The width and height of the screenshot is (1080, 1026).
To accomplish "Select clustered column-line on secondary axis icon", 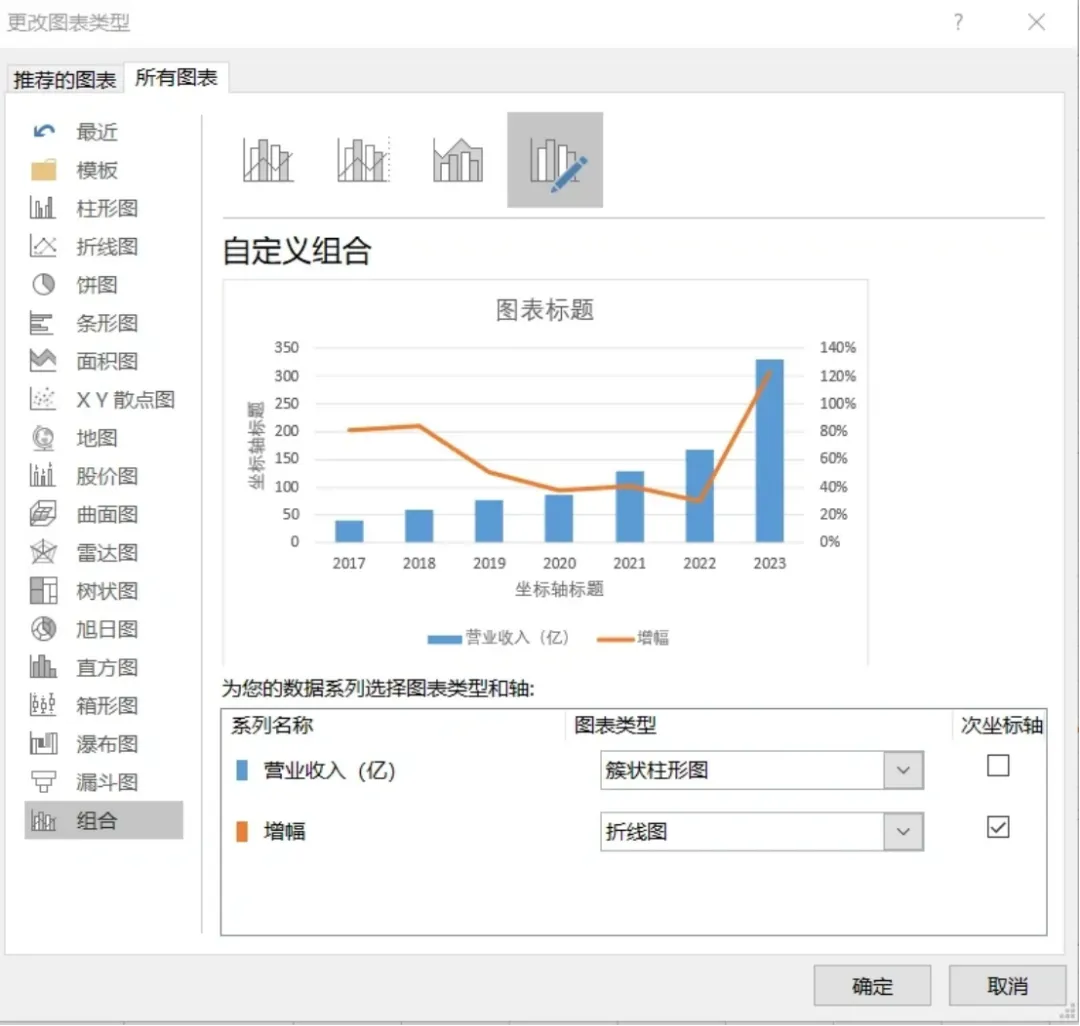I will (364, 160).
